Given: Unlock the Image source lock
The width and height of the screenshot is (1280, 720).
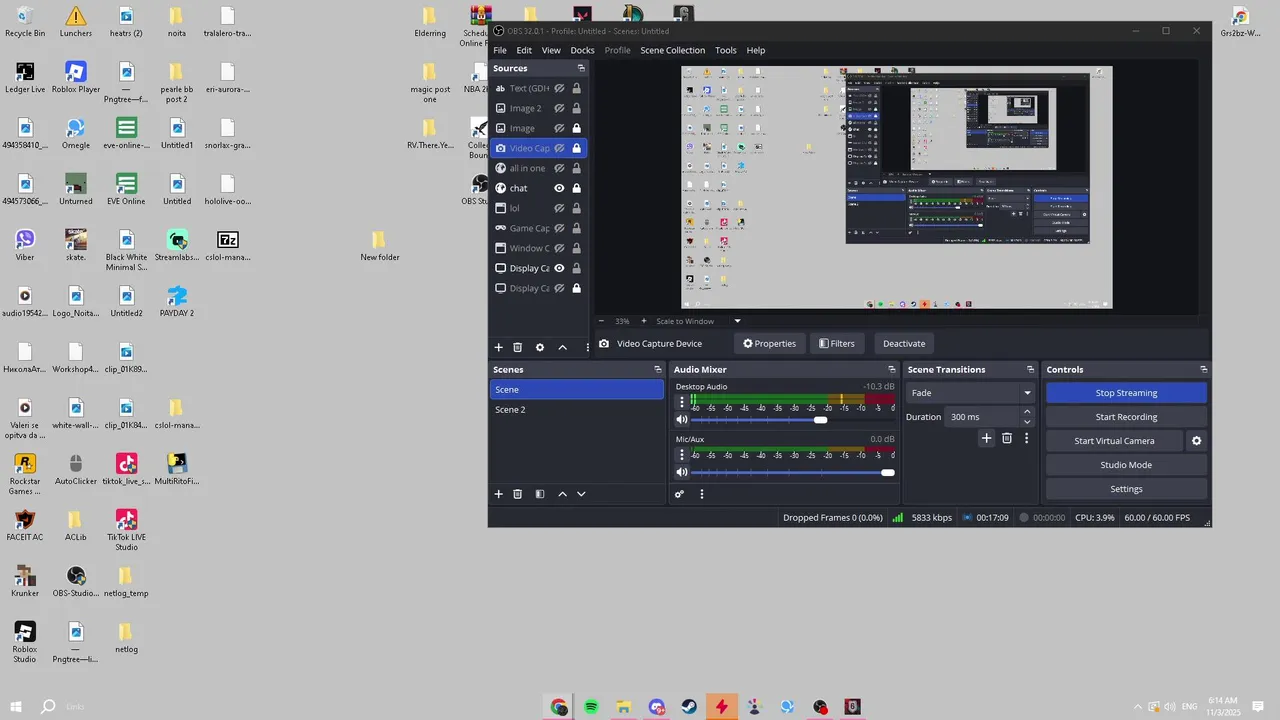Looking at the screenshot, I should [x=576, y=128].
